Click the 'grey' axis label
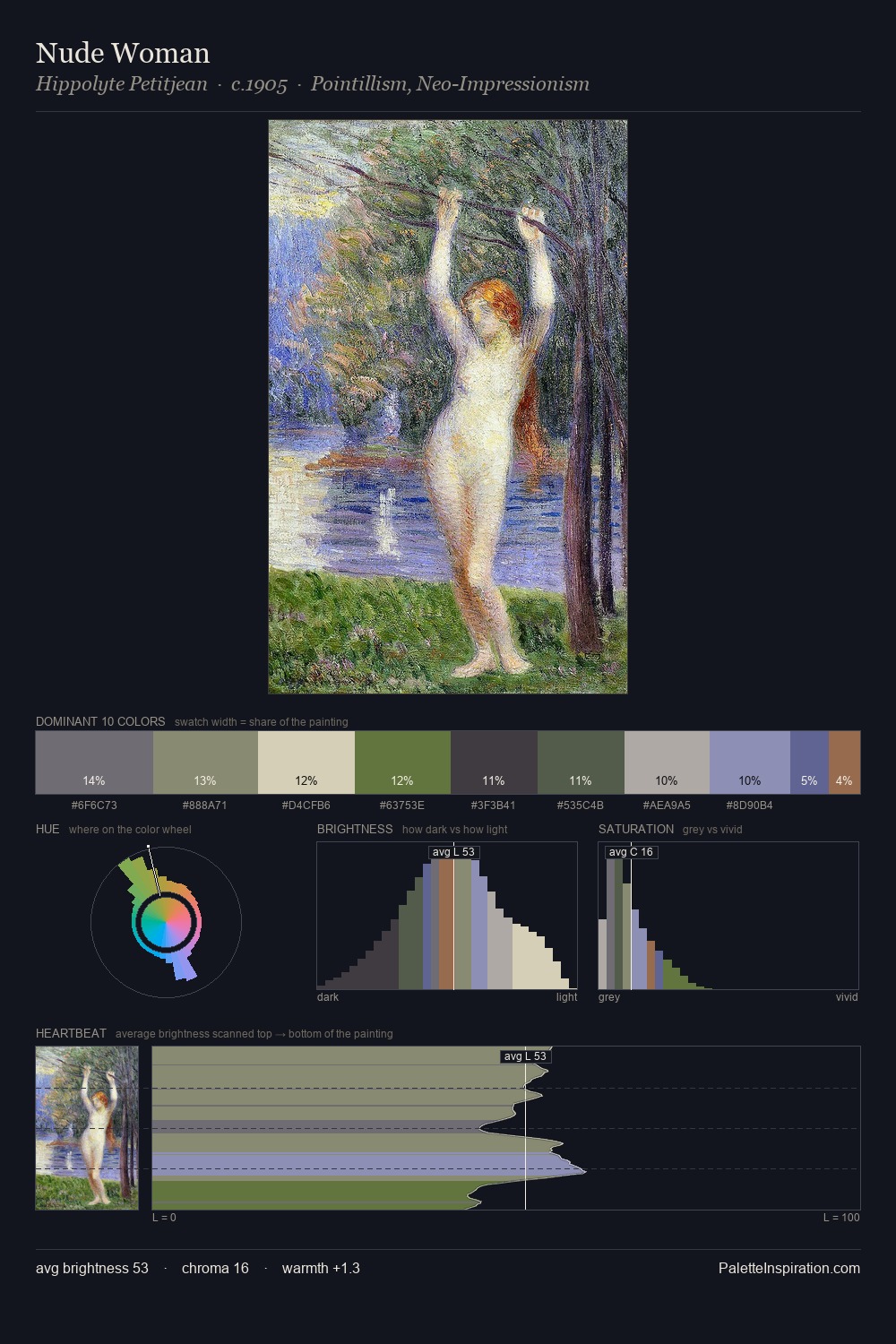Viewport: 896px width, 1344px height. [609, 997]
